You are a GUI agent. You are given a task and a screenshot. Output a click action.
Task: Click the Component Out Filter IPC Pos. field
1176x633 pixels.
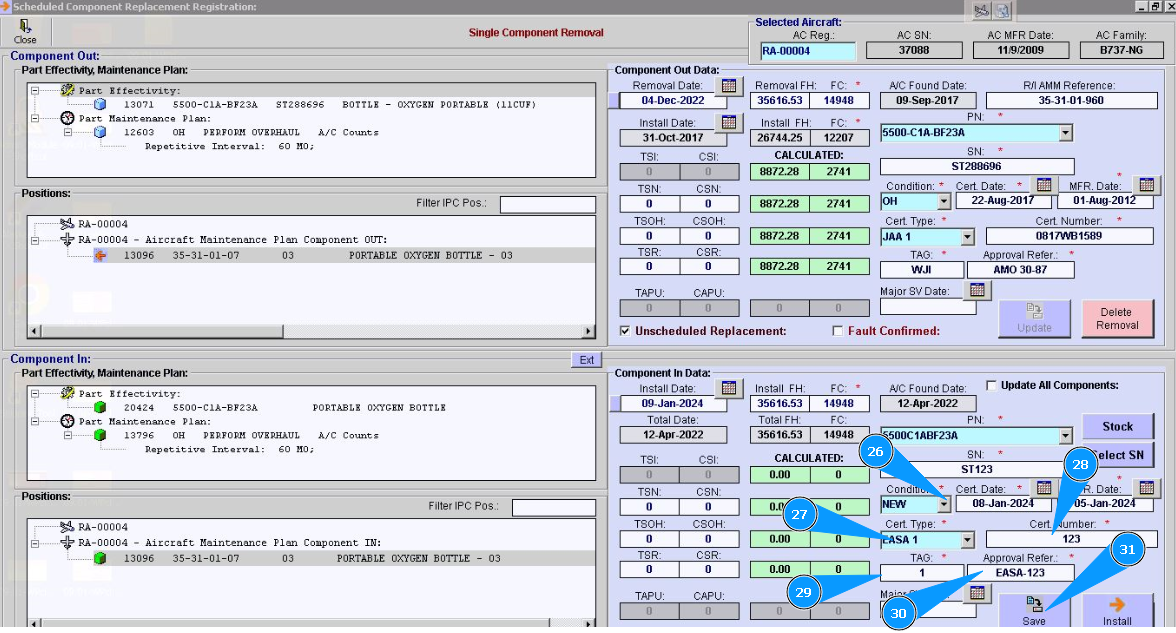point(546,204)
